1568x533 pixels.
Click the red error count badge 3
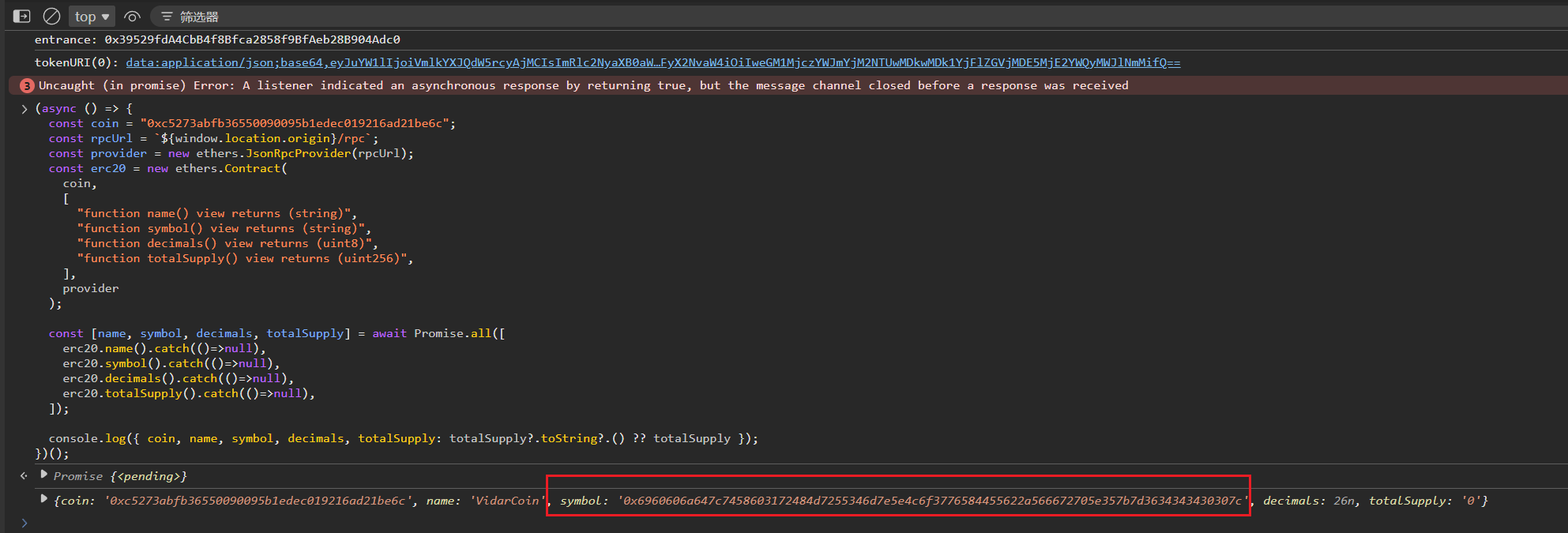tap(27, 85)
